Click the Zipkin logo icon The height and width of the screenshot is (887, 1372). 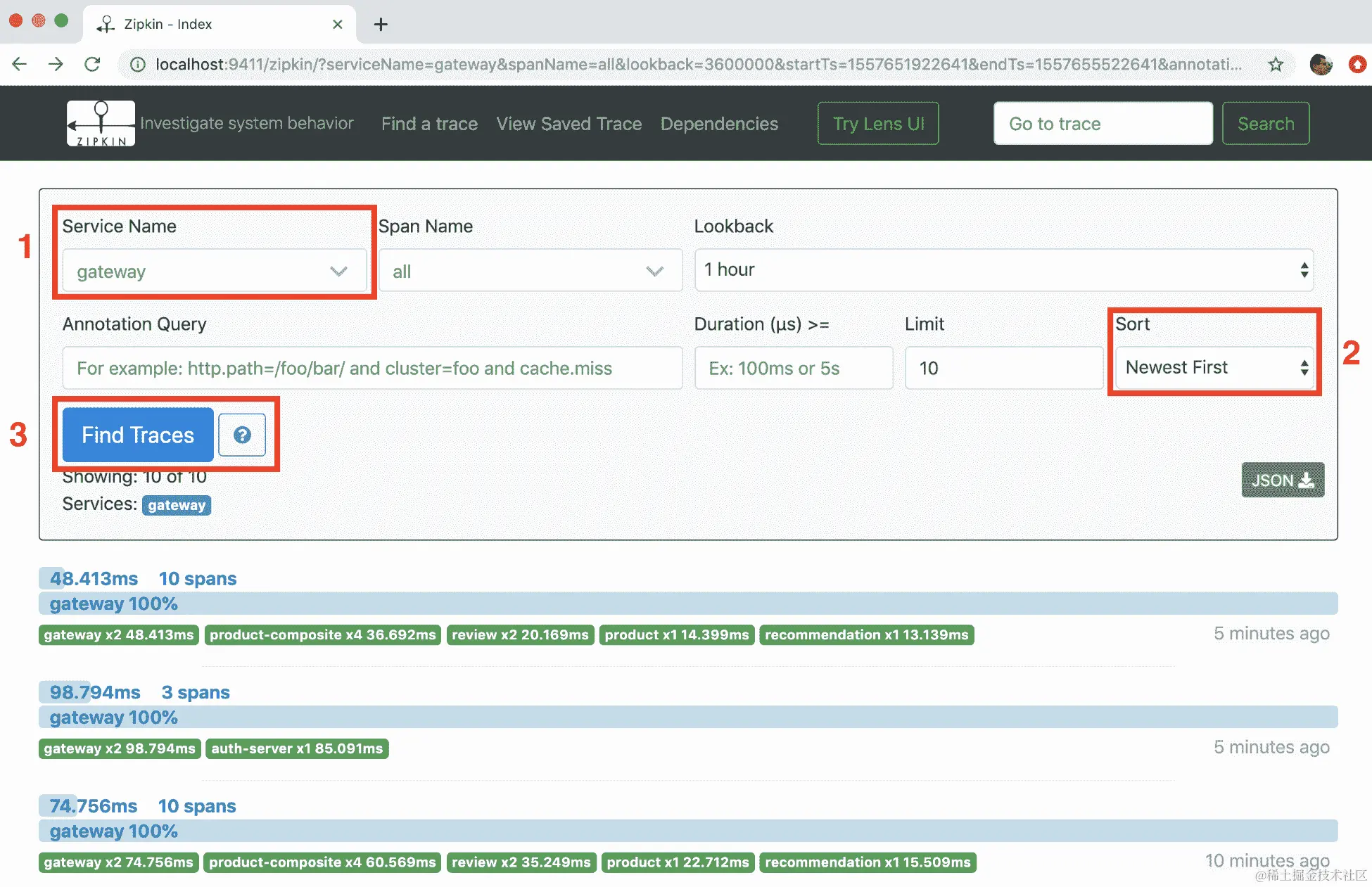(101, 123)
